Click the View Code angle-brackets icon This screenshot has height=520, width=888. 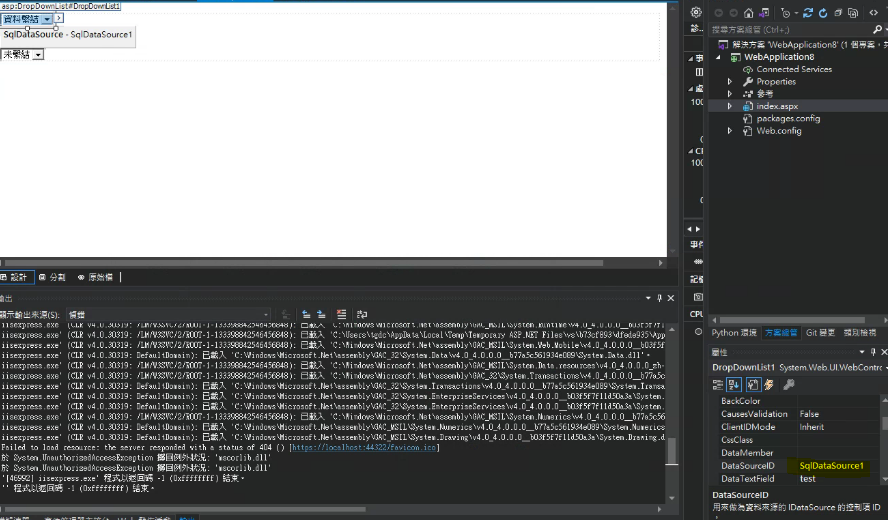point(874,13)
